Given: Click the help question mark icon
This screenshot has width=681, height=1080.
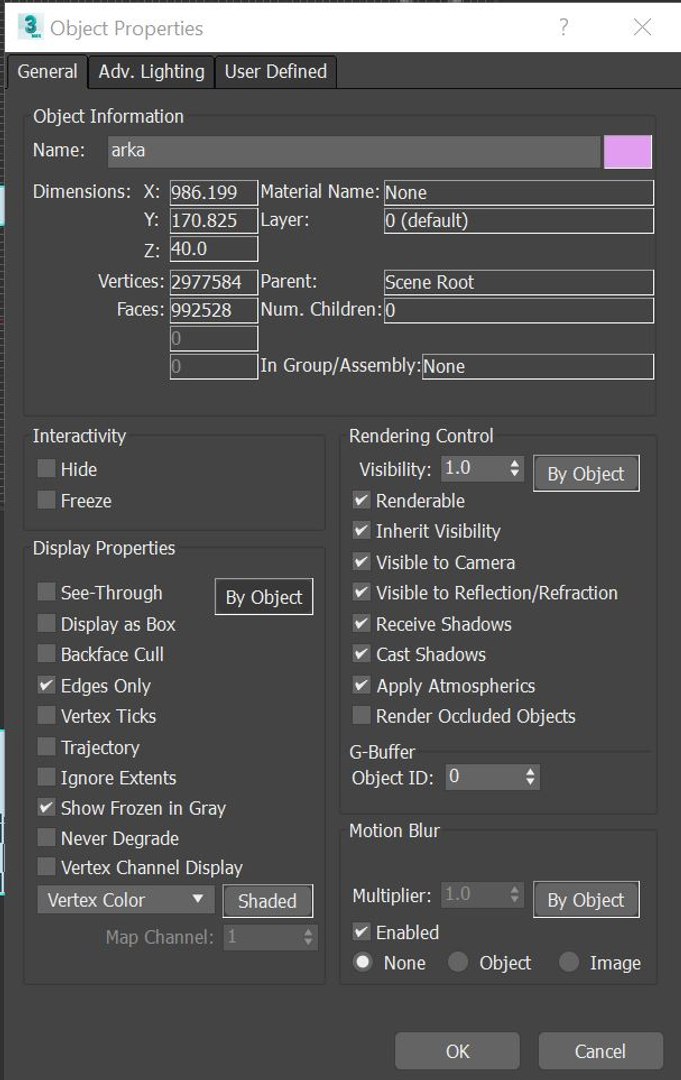Looking at the screenshot, I should pos(564,28).
